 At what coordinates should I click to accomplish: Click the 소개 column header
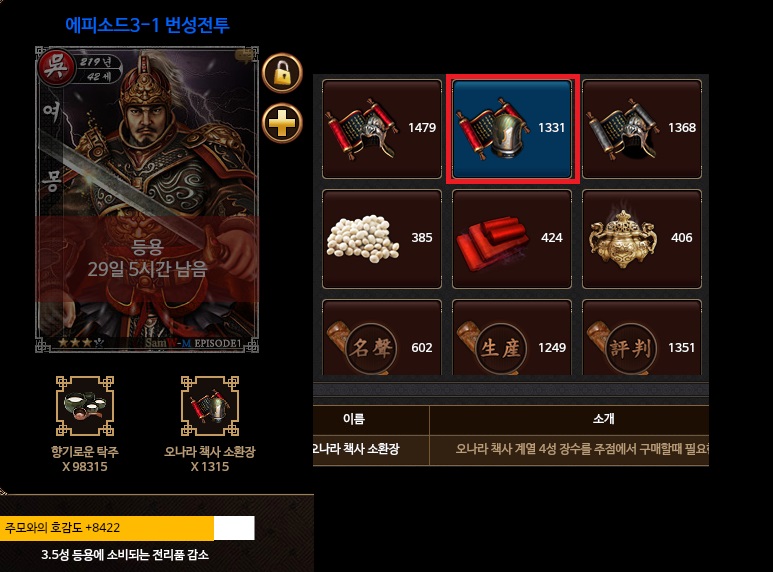[603, 419]
